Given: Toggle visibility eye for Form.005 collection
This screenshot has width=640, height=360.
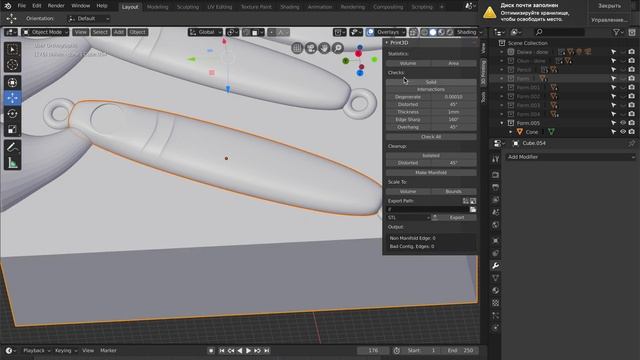Looking at the screenshot, I should pyautogui.click(x=623, y=123).
